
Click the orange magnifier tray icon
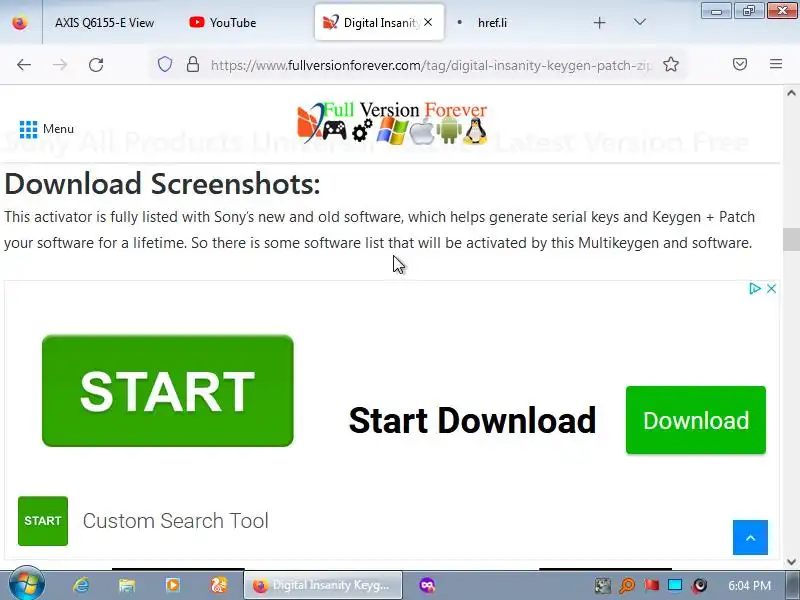point(627,585)
